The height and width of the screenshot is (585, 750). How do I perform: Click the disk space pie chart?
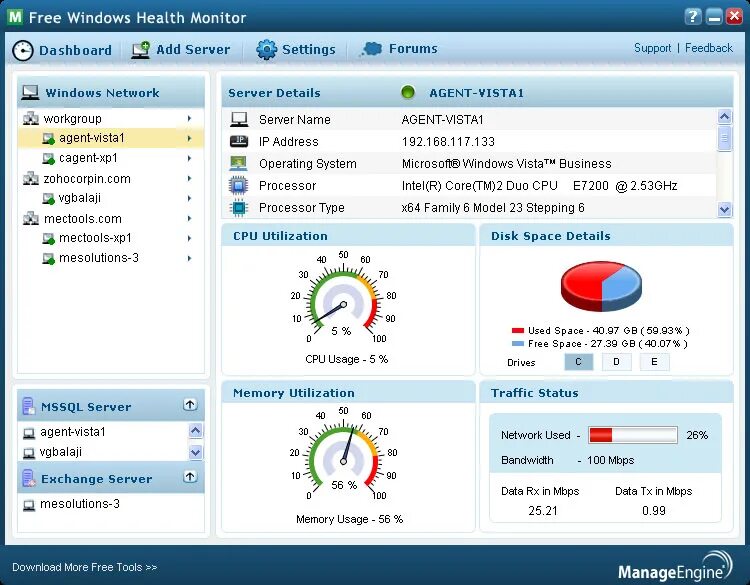click(601, 286)
